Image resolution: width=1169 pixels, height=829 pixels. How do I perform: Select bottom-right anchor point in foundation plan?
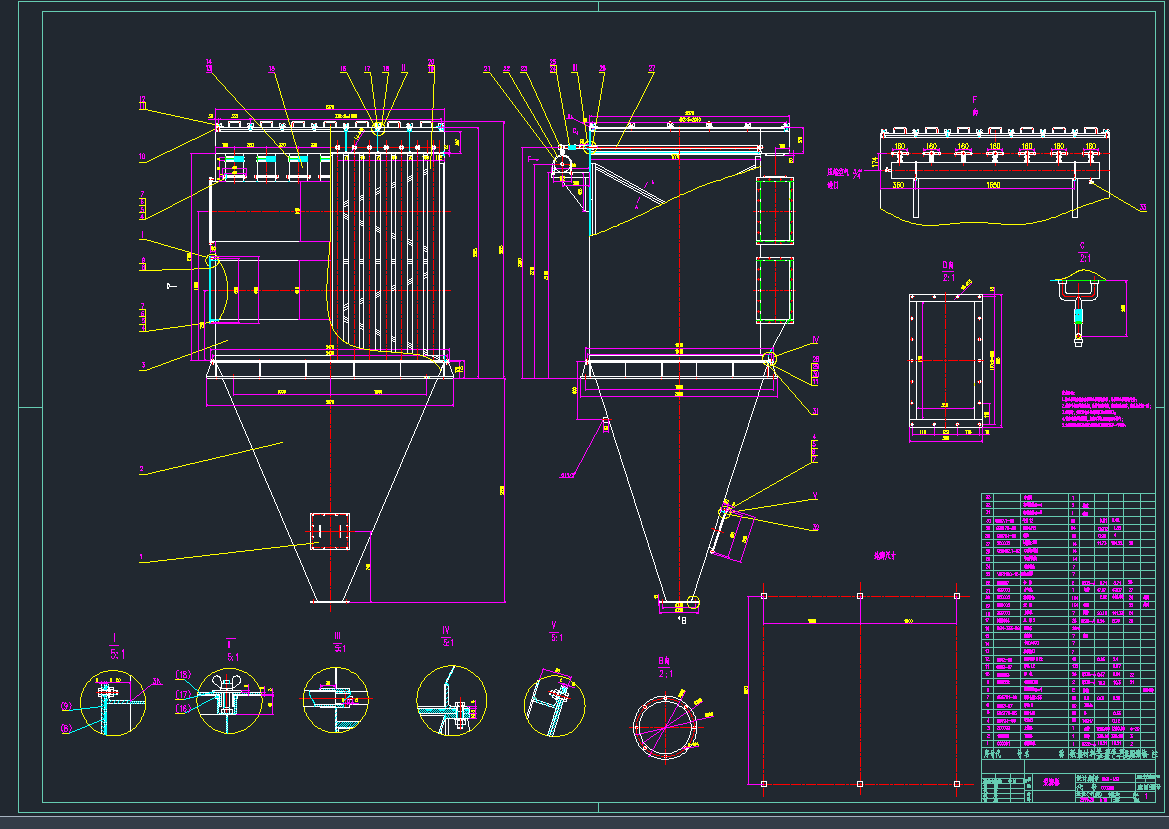[x=957, y=784]
